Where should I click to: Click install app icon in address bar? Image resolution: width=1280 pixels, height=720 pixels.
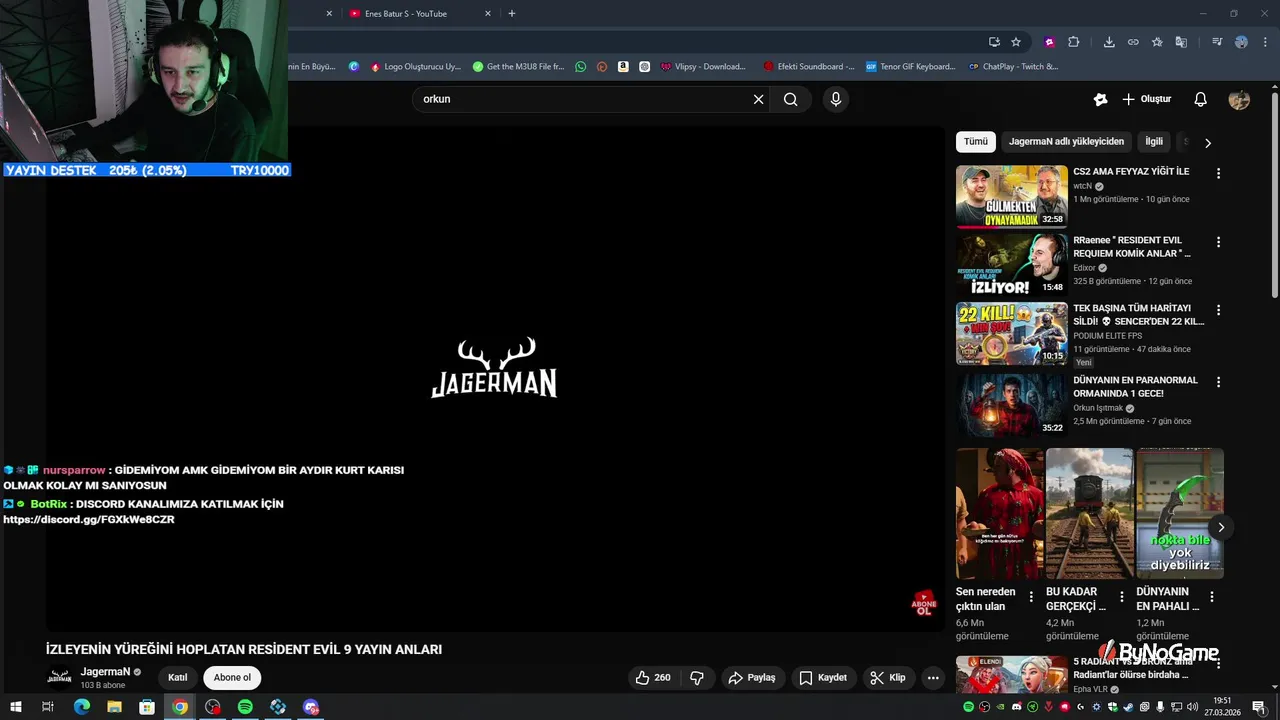coord(994,42)
